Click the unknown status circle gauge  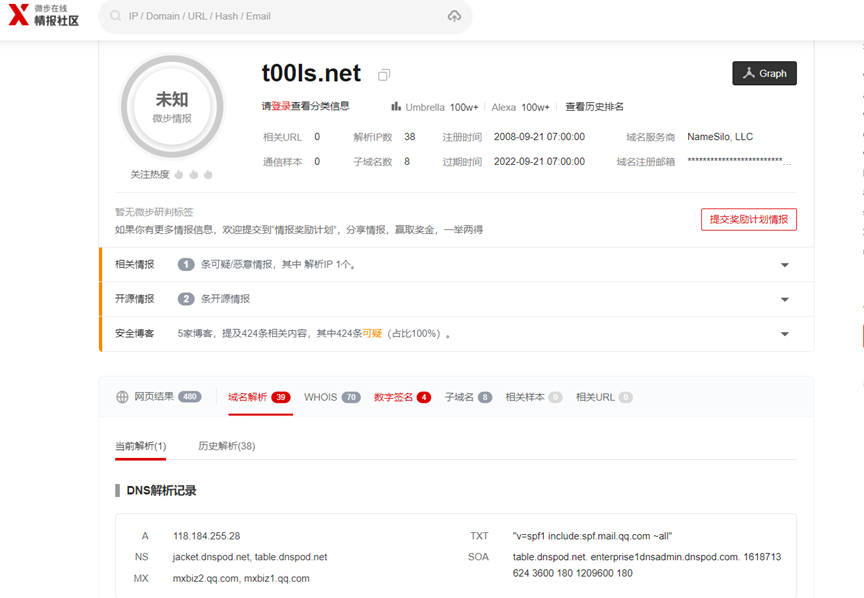click(171, 106)
